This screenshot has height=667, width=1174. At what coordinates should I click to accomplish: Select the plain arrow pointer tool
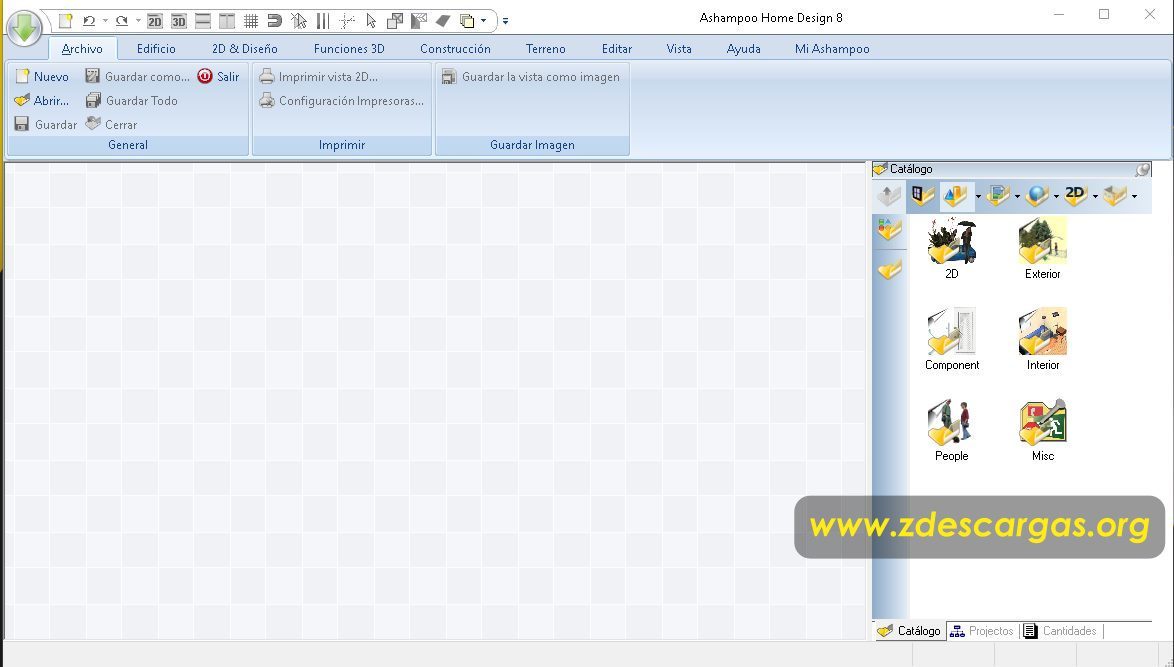(x=371, y=21)
